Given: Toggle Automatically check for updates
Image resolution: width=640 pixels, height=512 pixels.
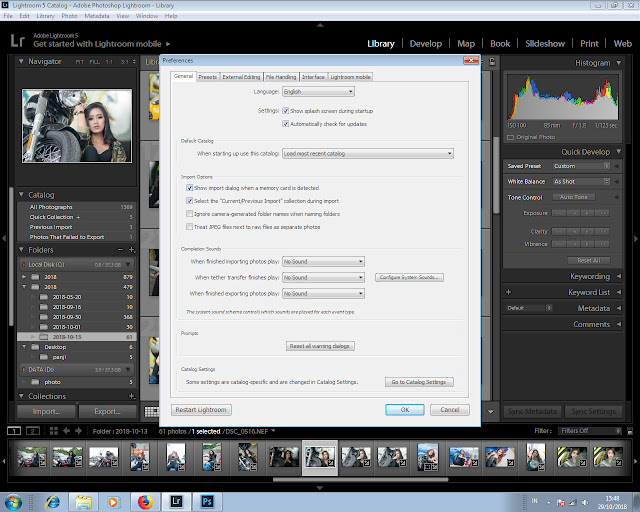Looking at the screenshot, I should point(286,124).
